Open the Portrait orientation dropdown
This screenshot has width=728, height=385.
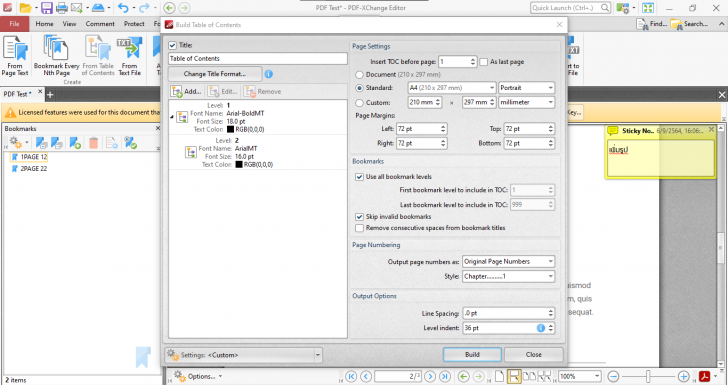[x=526, y=88]
